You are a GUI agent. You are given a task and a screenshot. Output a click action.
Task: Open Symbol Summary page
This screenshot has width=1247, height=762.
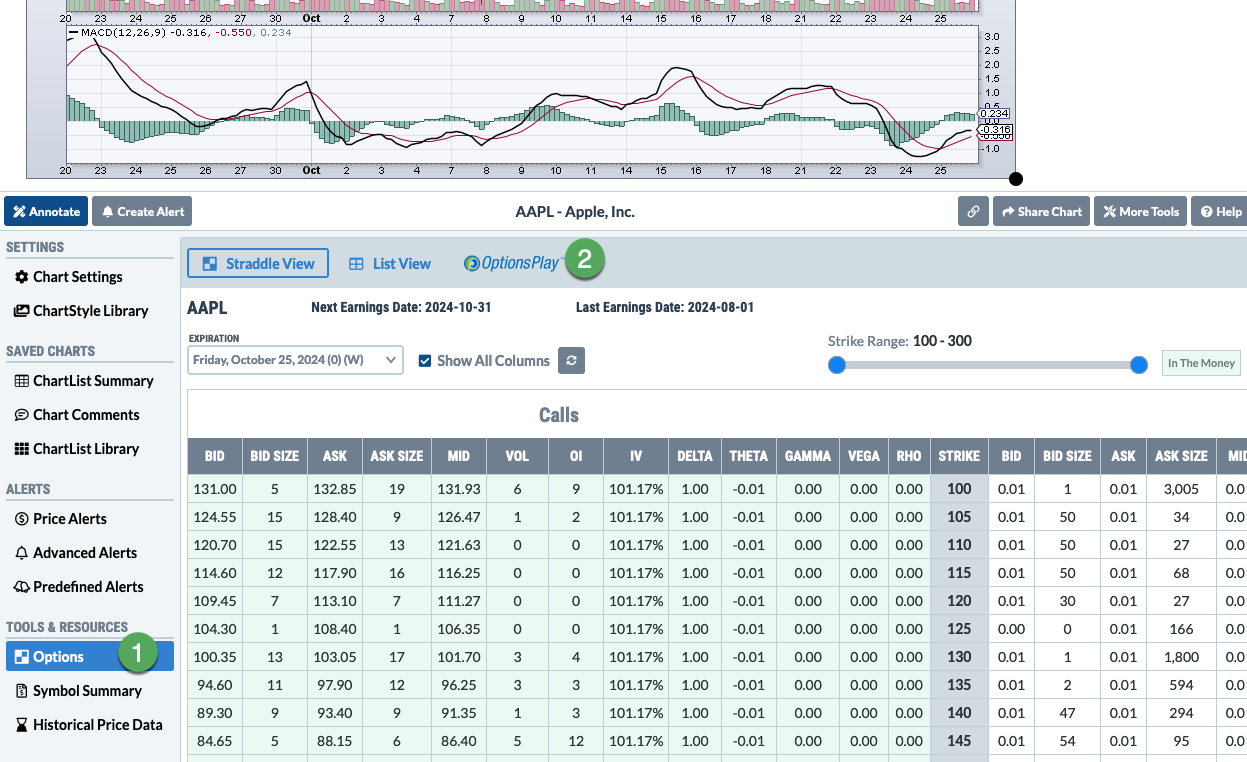click(x=87, y=691)
